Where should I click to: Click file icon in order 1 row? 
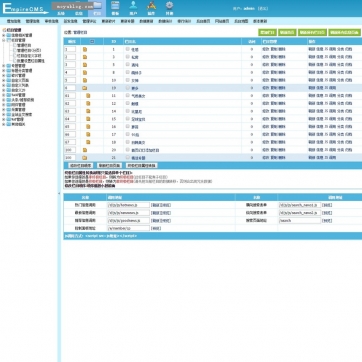pos(85,49)
